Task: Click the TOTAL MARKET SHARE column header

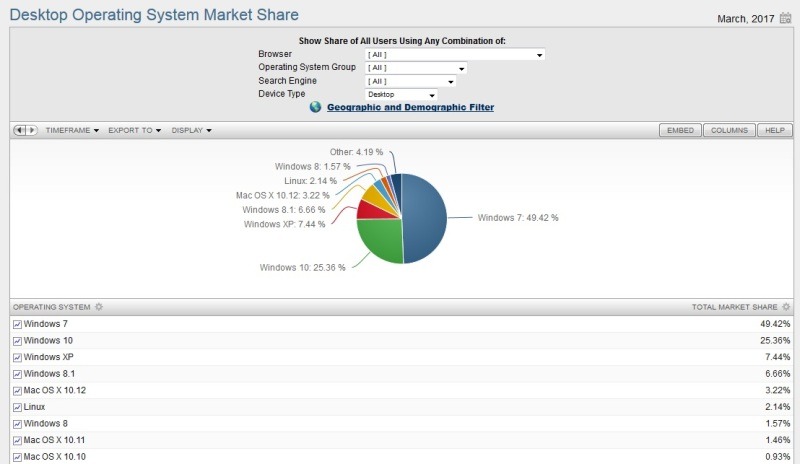Action: [734, 307]
